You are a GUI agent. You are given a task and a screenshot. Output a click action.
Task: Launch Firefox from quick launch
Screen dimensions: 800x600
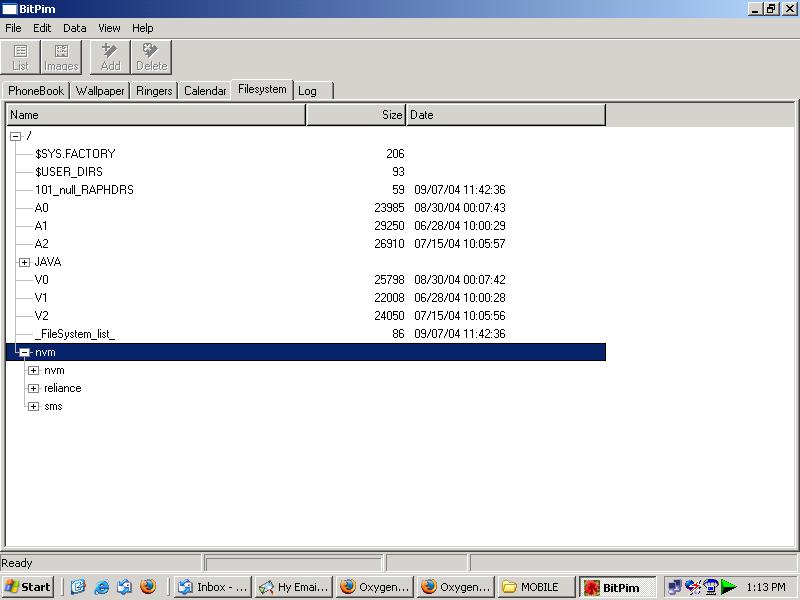coord(148,587)
